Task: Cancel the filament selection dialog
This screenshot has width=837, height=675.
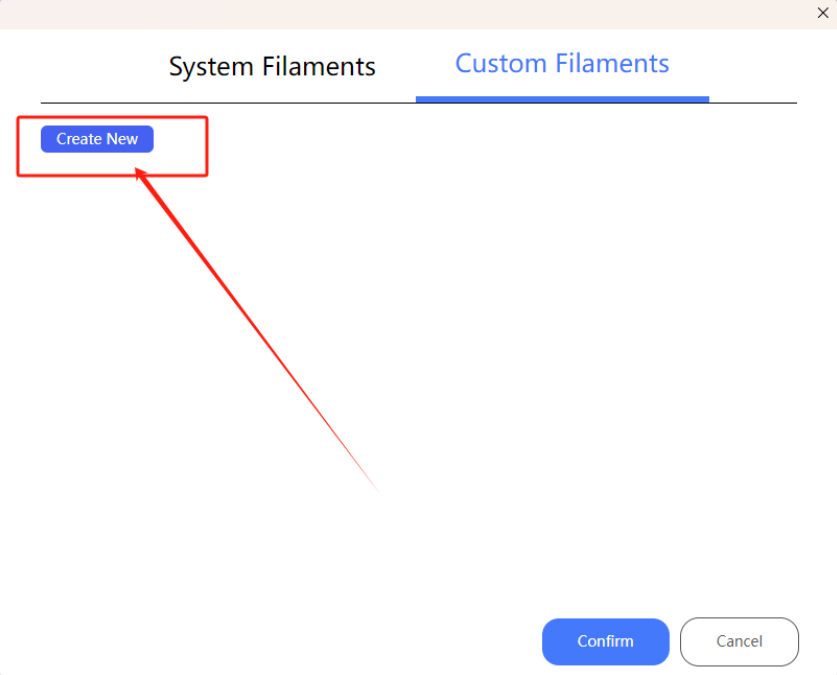Action: 739,641
